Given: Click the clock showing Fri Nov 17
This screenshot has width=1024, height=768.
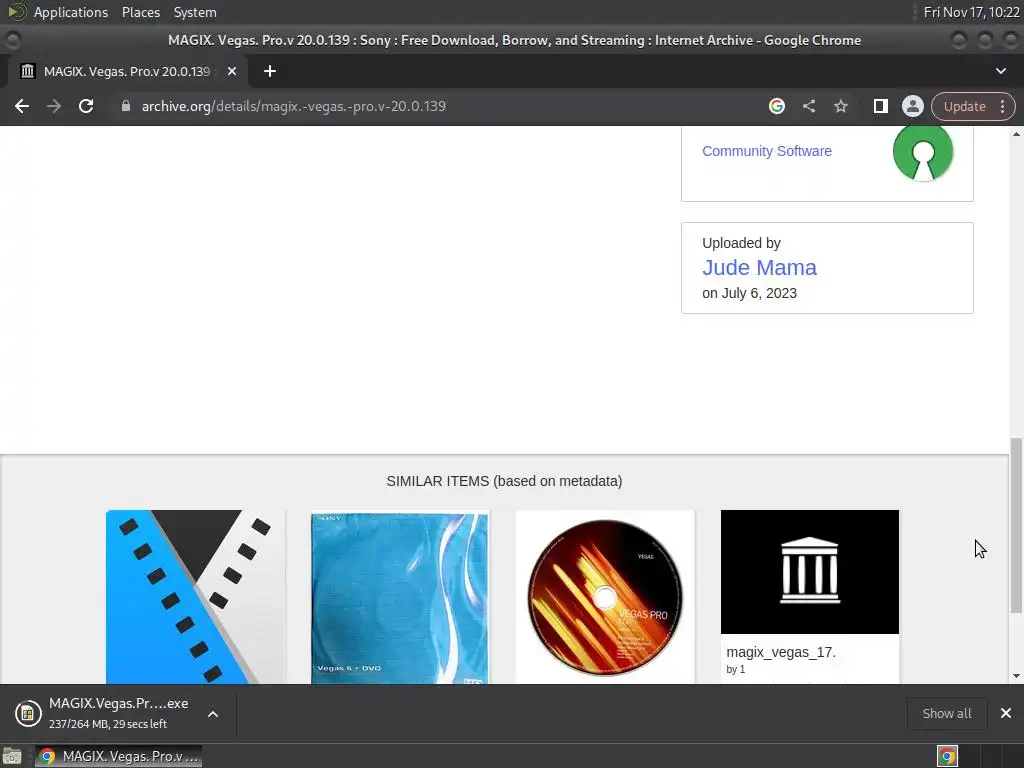Looking at the screenshot, I should pos(971,12).
